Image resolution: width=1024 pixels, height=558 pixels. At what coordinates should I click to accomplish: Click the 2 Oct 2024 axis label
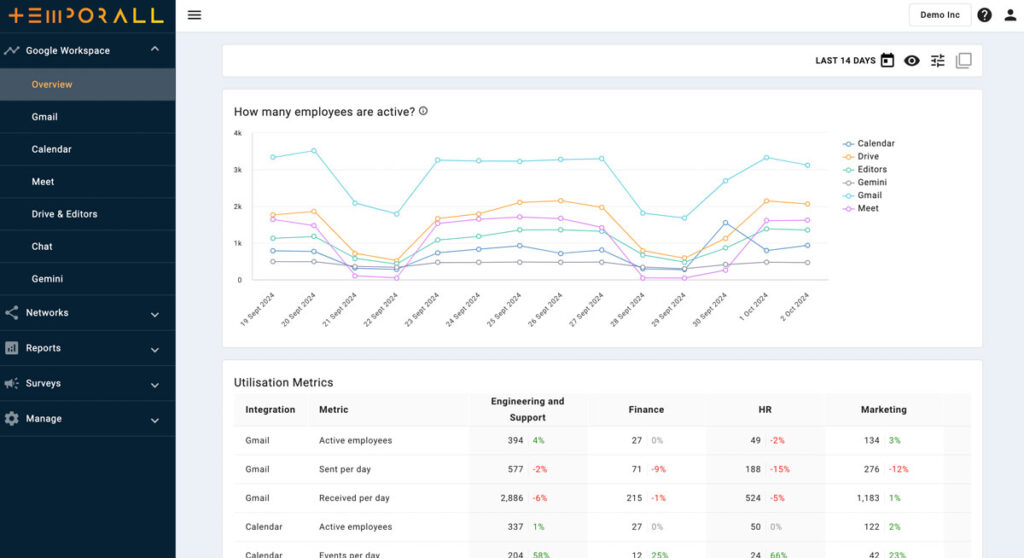click(x=795, y=306)
